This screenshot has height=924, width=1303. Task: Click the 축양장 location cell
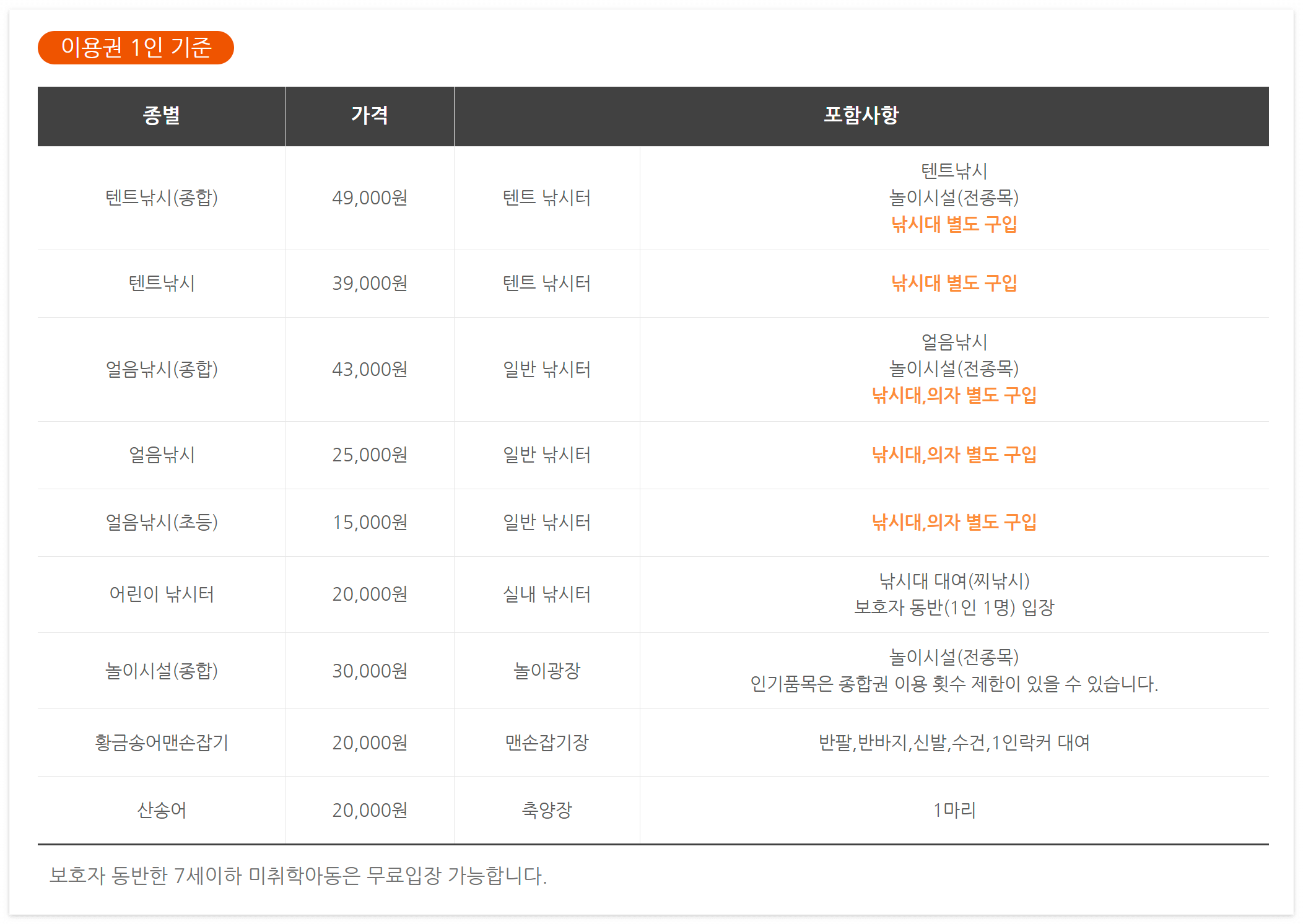click(546, 810)
